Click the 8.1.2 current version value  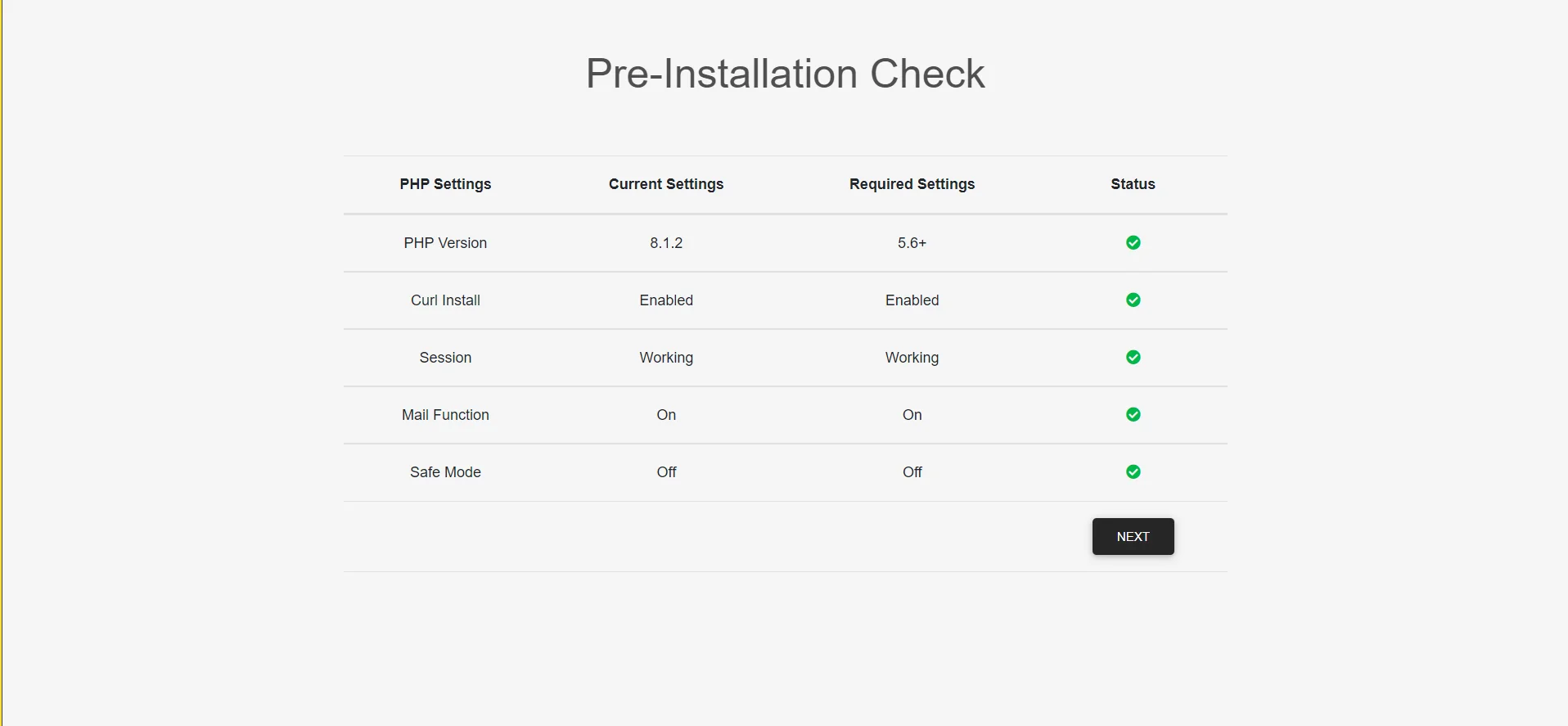click(x=666, y=243)
